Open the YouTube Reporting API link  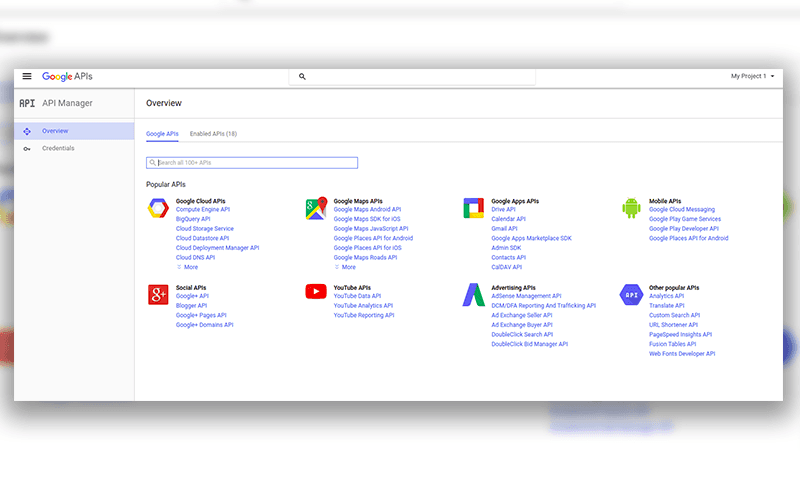364,316
